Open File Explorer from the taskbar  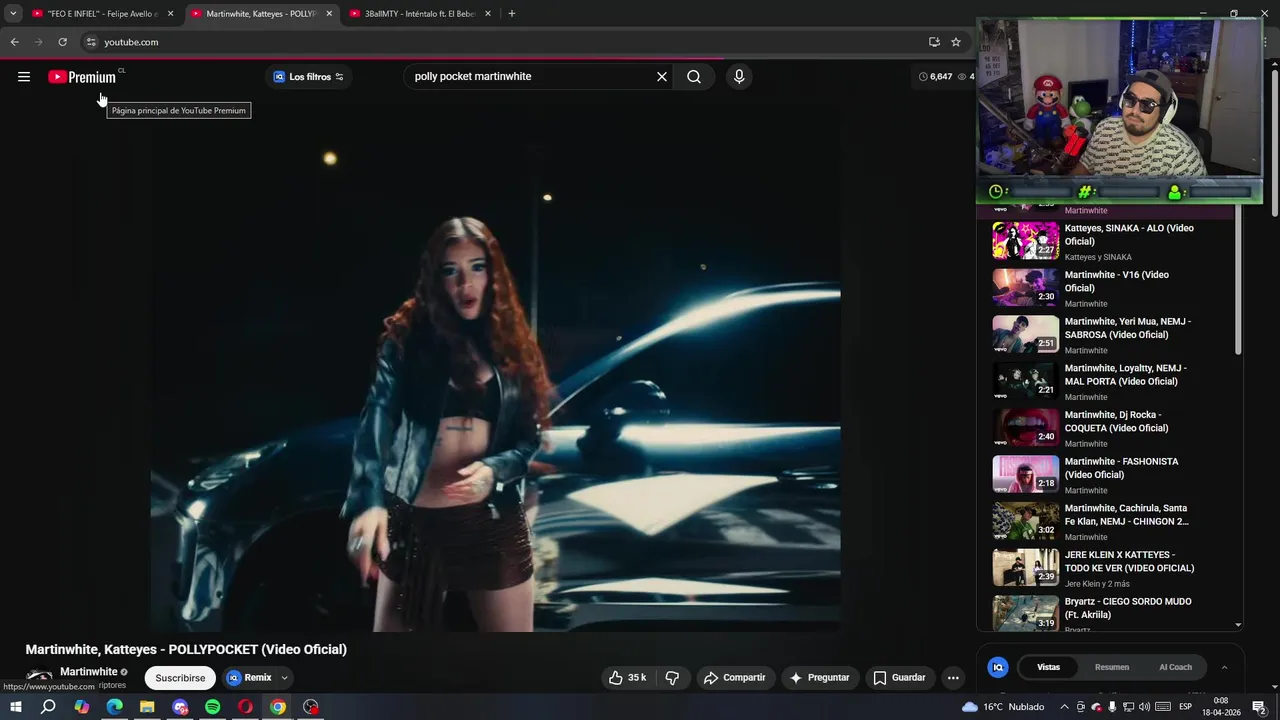point(147,707)
